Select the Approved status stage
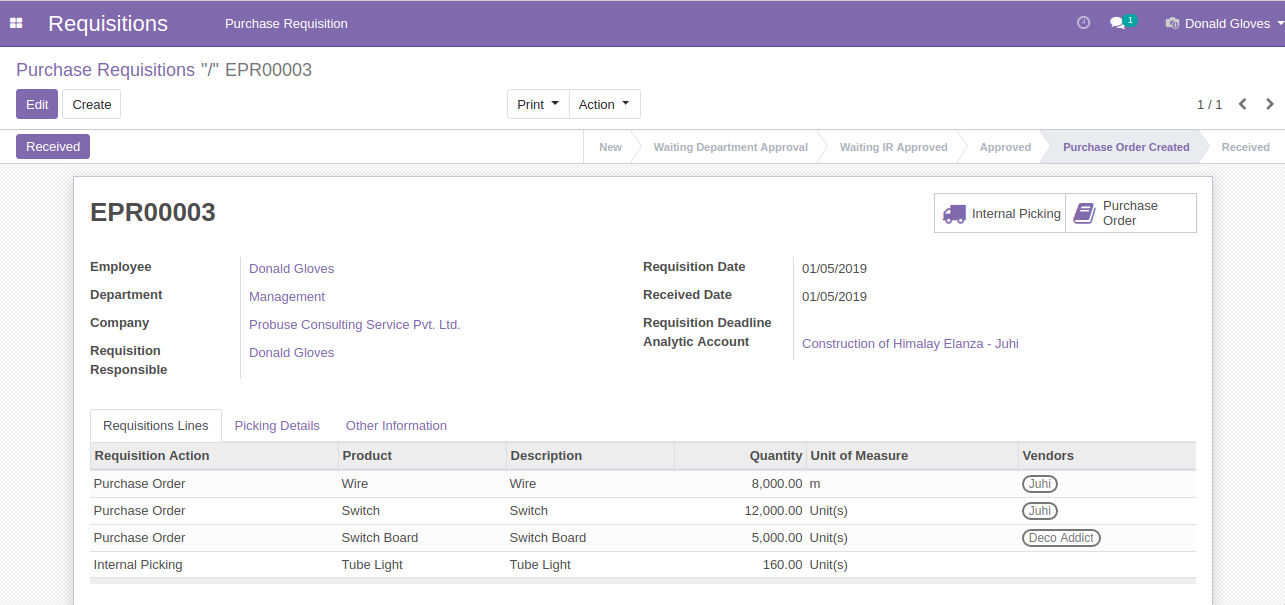The width and height of the screenshot is (1285, 605). (1005, 147)
